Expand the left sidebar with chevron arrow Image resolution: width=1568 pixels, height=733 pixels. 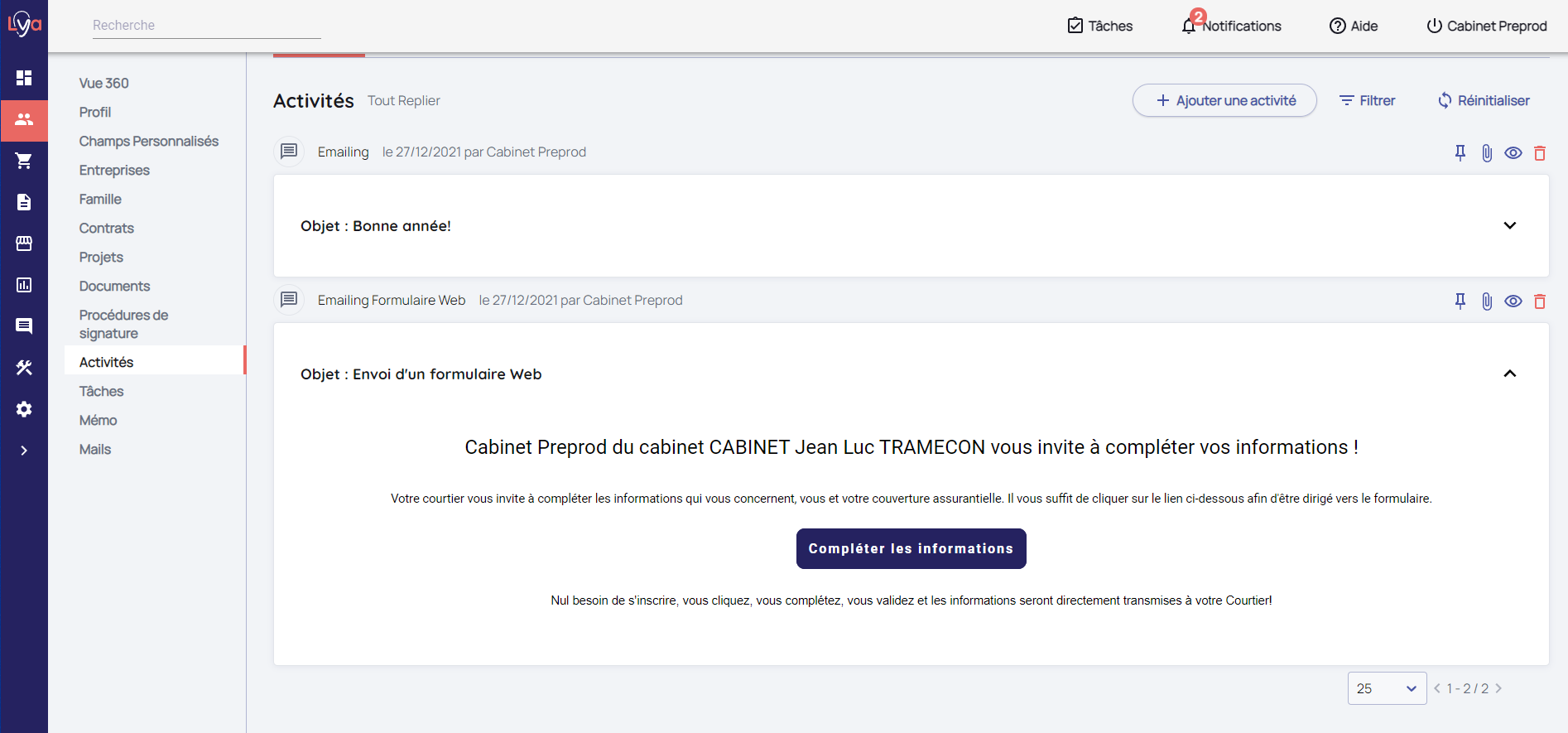(x=24, y=451)
